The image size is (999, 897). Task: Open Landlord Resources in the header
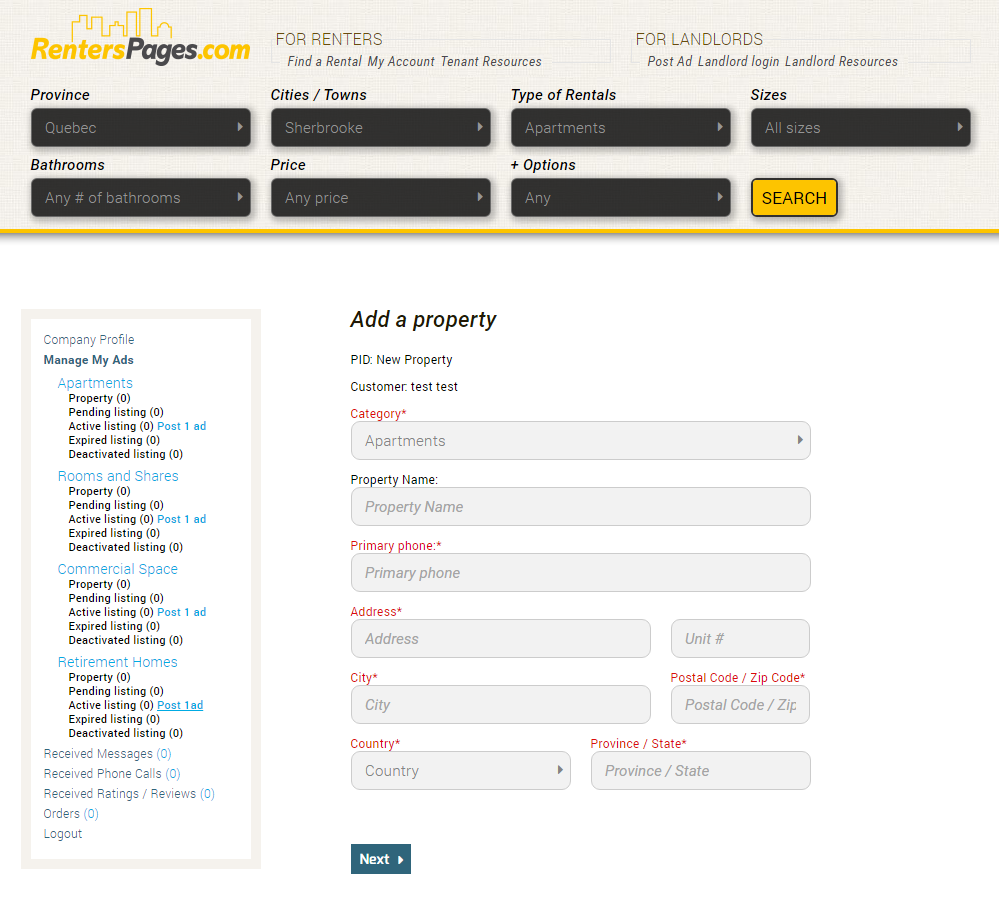point(842,61)
